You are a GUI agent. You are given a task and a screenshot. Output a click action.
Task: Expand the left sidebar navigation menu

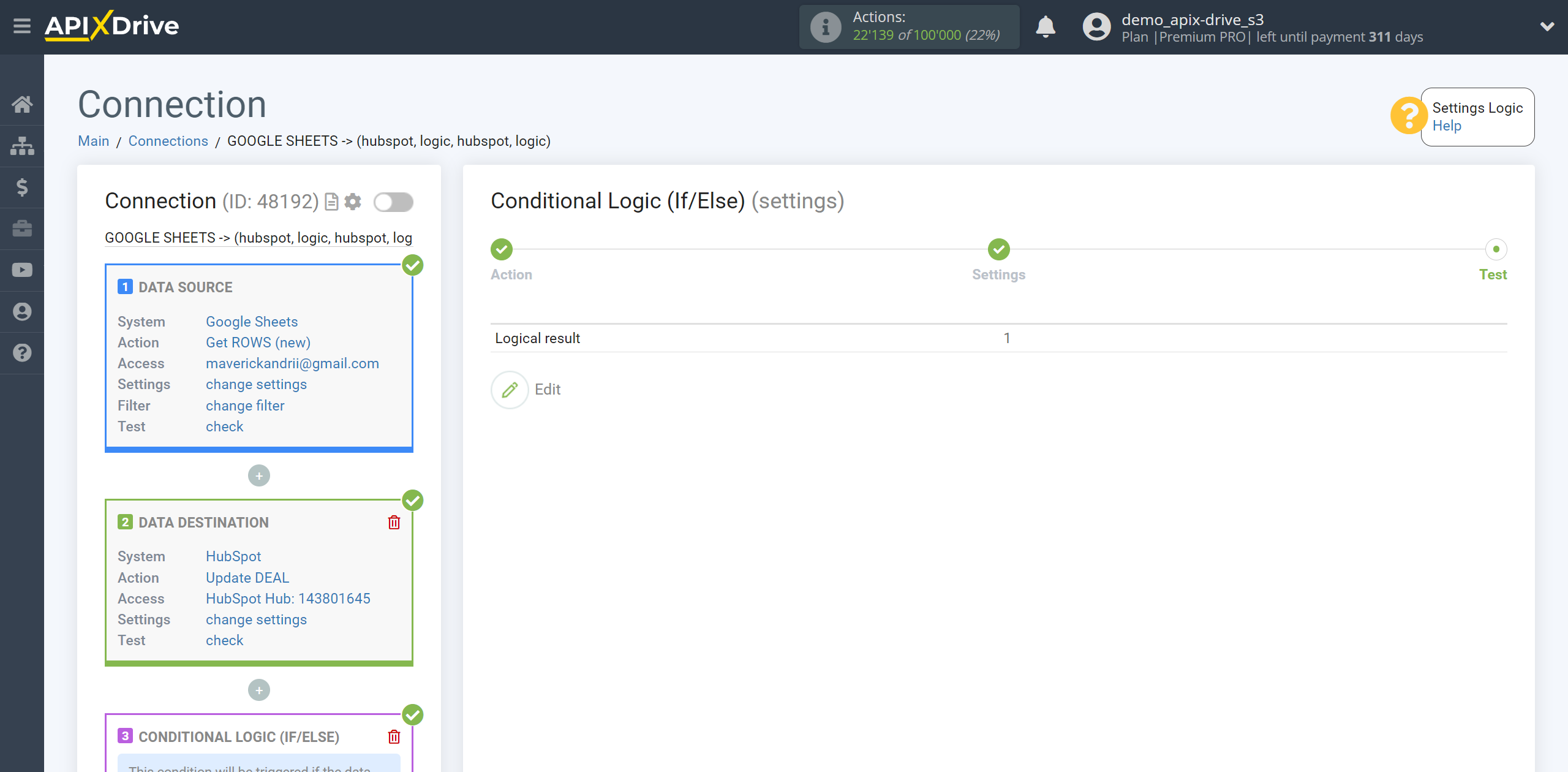[21, 26]
